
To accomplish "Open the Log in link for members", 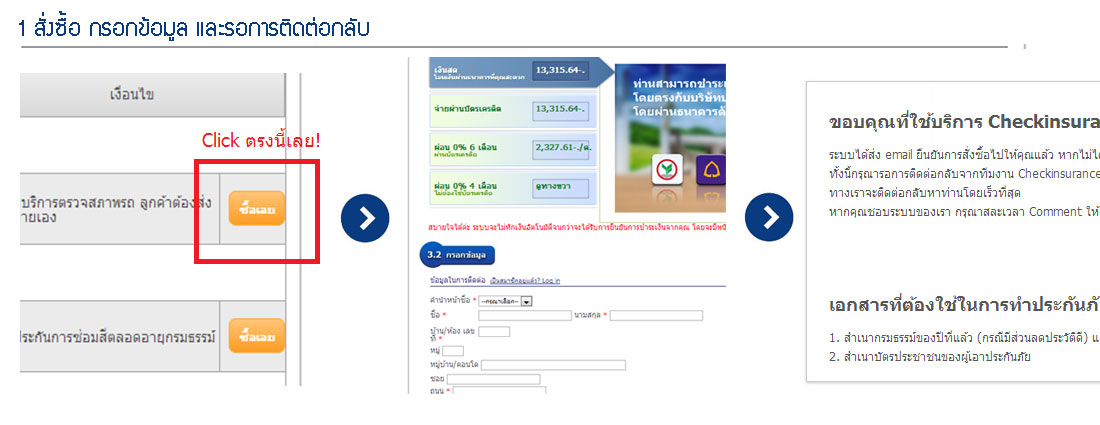I will click(525, 281).
